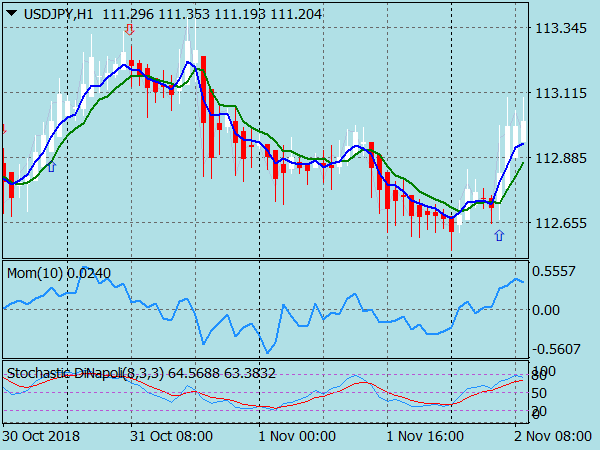Image resolution: width=600 pixels, height=450 pixels.
Task: Click the 2 Nov 08:00 time label
Action: click(x=553, y=436)
